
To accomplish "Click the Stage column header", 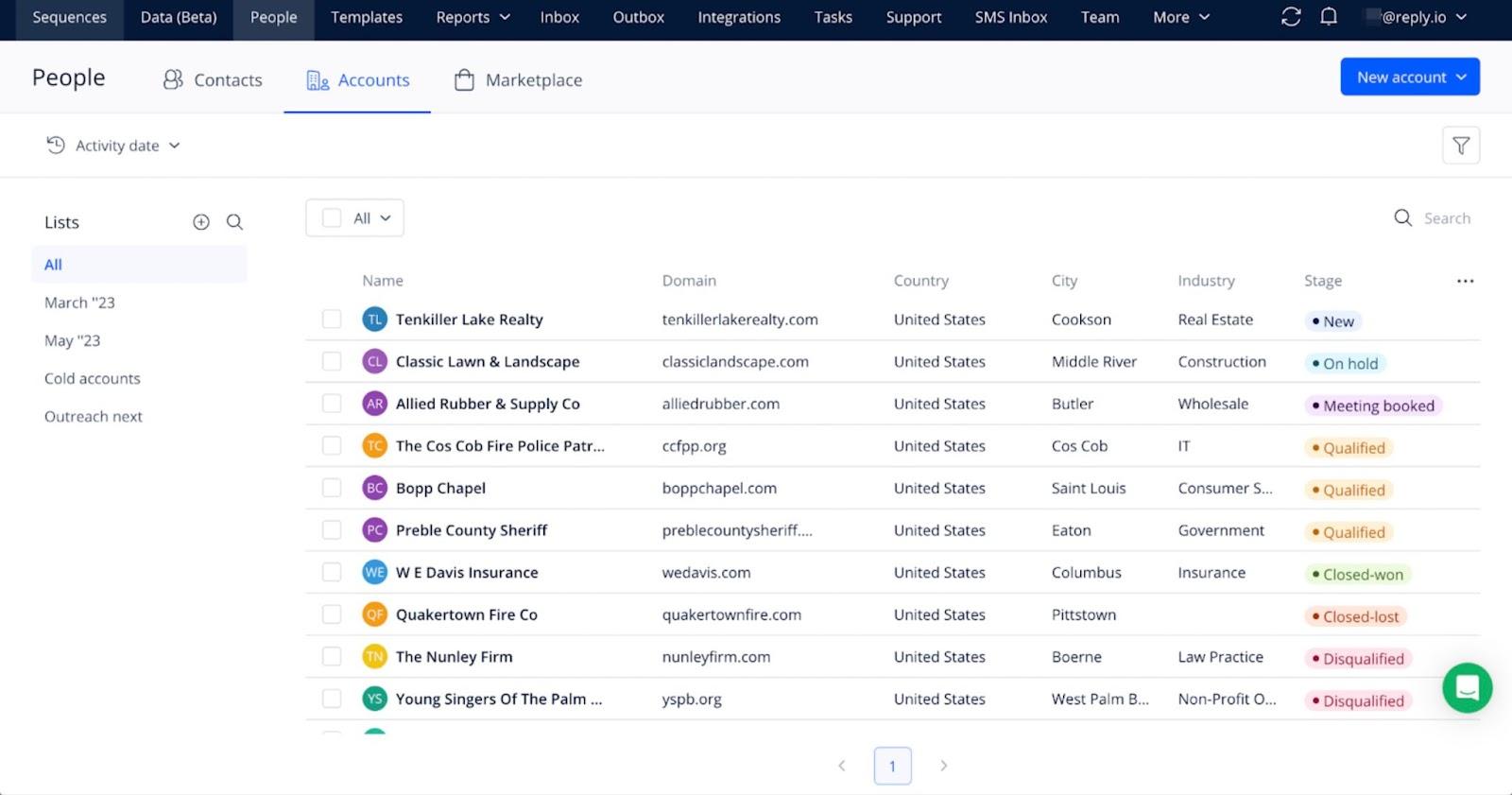I will point(1323,281).
